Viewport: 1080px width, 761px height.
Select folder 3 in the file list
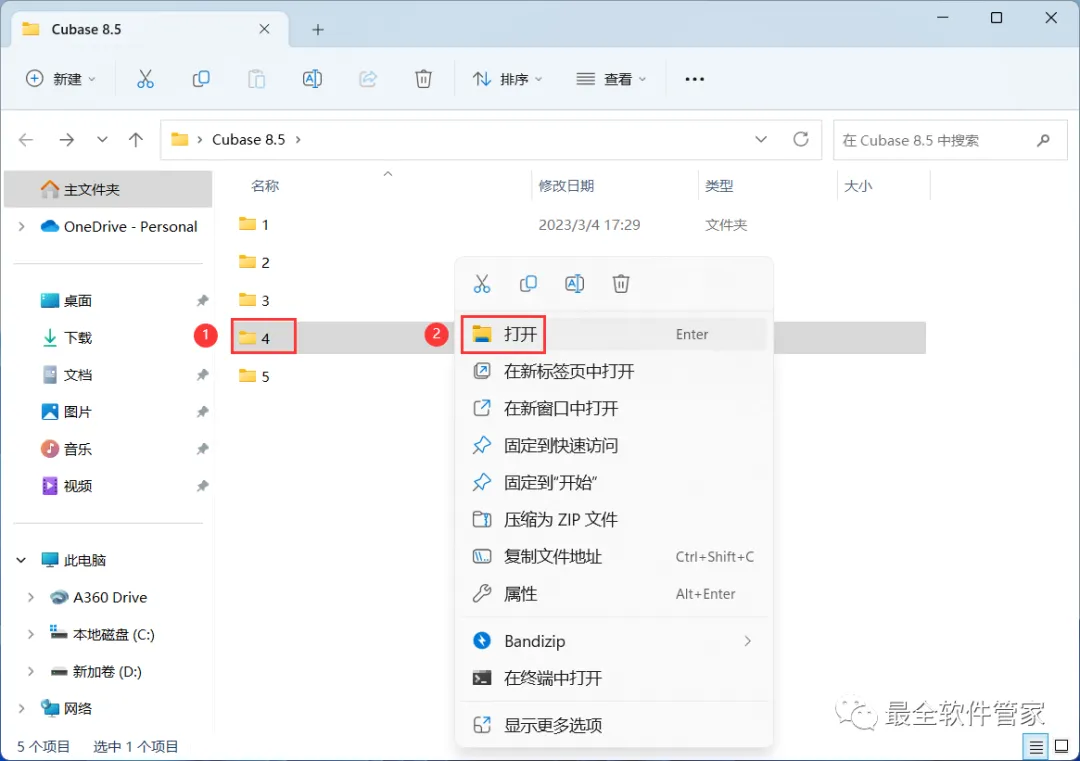click(x=254, y=300)
